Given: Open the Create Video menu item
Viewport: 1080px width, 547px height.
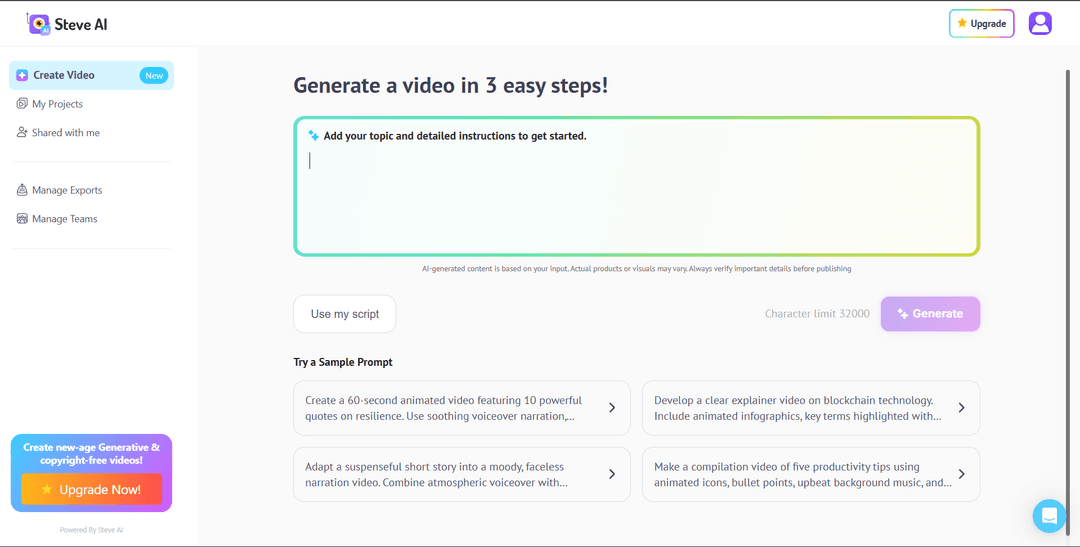Looking at the screenshot, I should [91, 75].
